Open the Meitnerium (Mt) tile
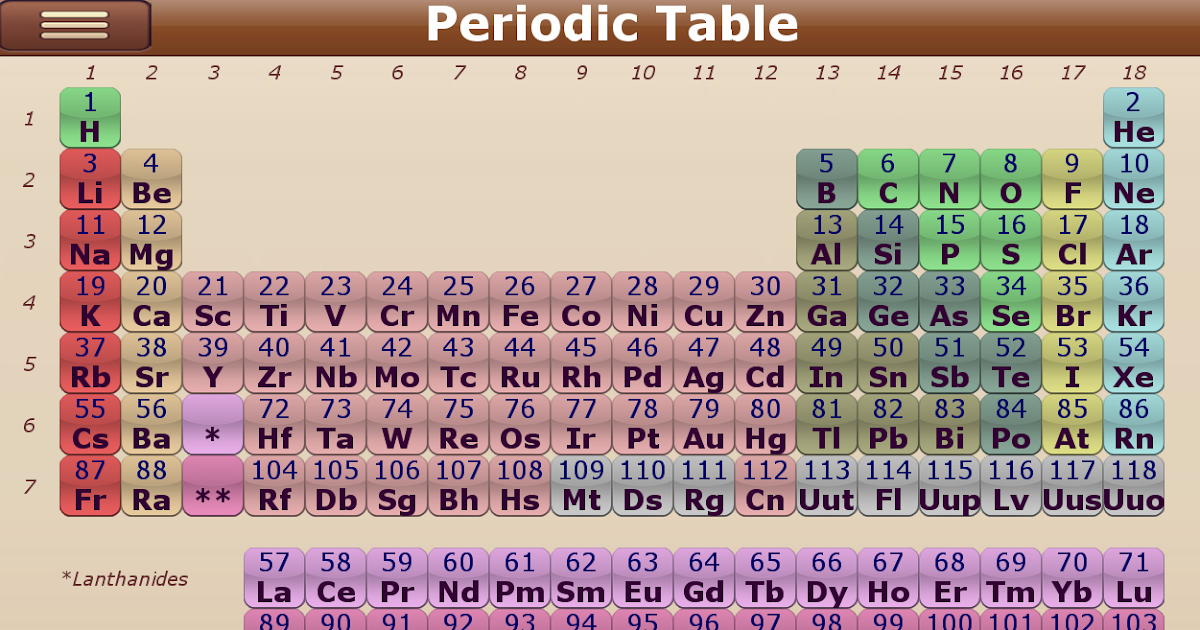Screen dimensions: 1200x630 pos(581,486)
